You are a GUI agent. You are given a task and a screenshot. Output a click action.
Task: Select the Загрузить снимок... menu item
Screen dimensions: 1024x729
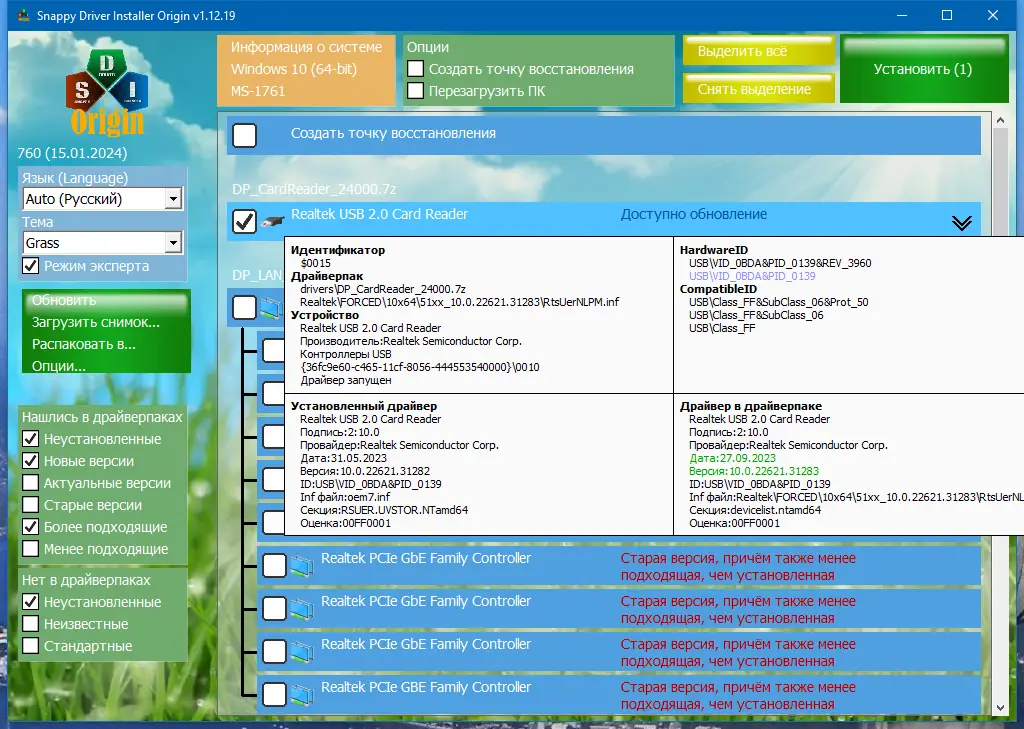96,322
